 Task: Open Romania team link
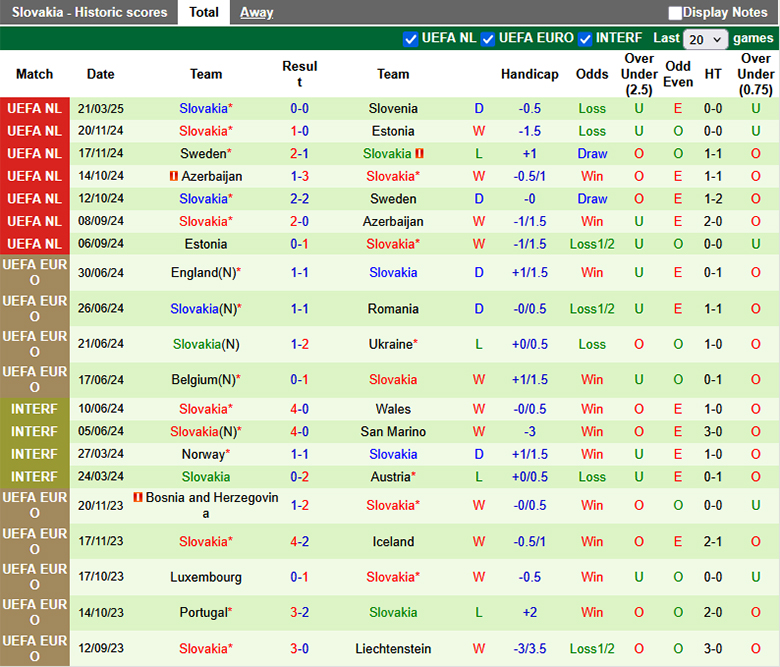click(x=393, y=309)
